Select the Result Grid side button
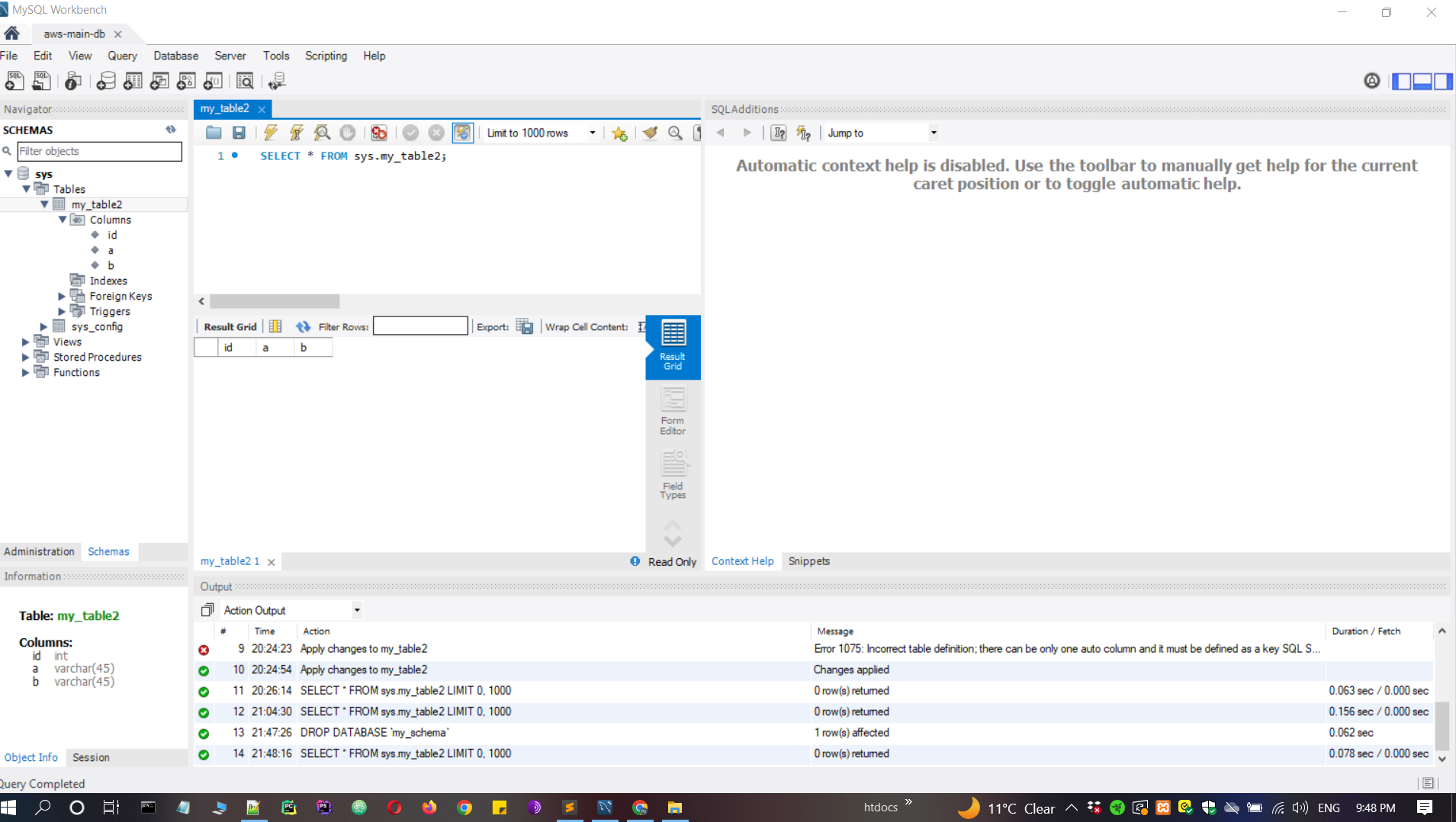The height and width of the screenshot is (822, 1456). point(673,347)
